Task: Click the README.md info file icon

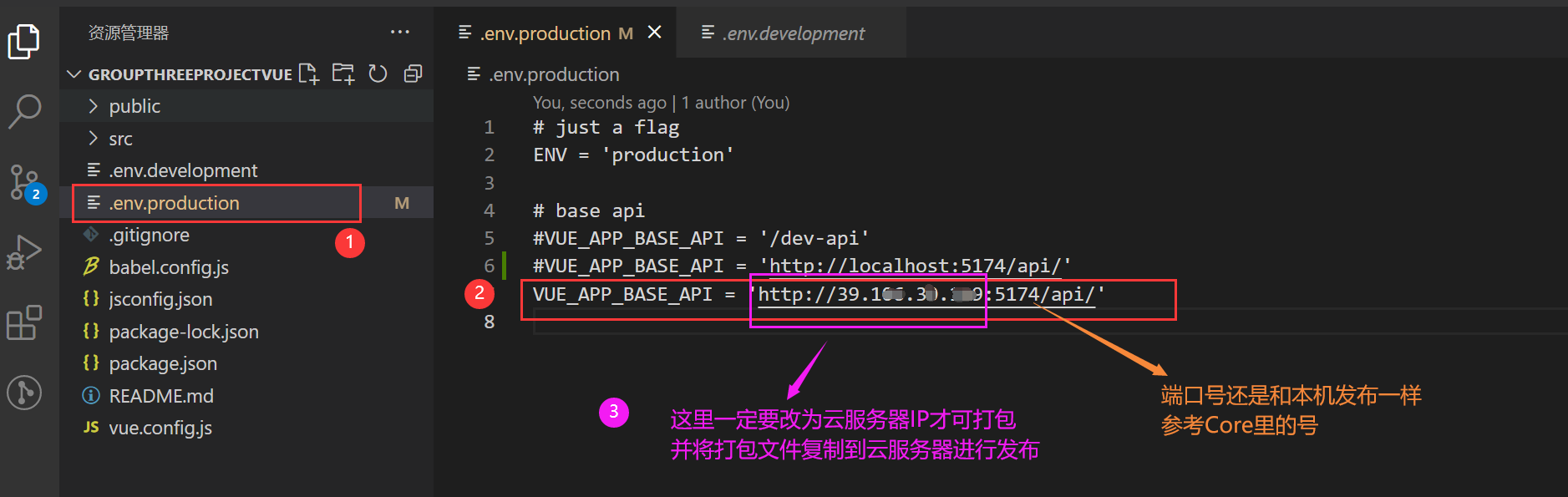Action: 91,395
